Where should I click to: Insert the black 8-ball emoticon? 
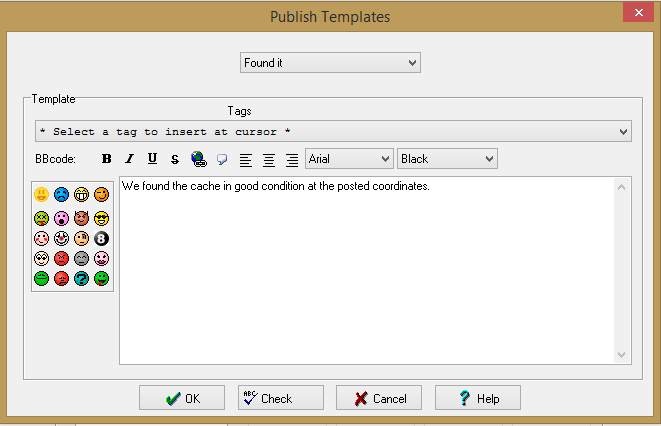101,238
